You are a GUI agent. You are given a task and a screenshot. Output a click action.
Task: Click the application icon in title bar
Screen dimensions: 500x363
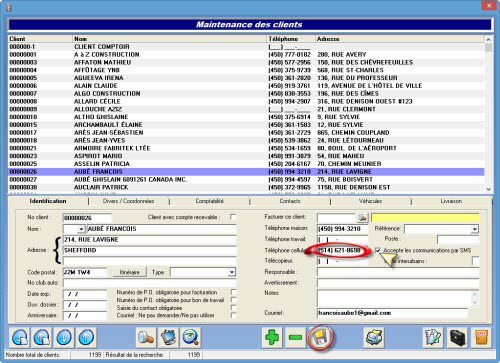click(x=9, y=7)
